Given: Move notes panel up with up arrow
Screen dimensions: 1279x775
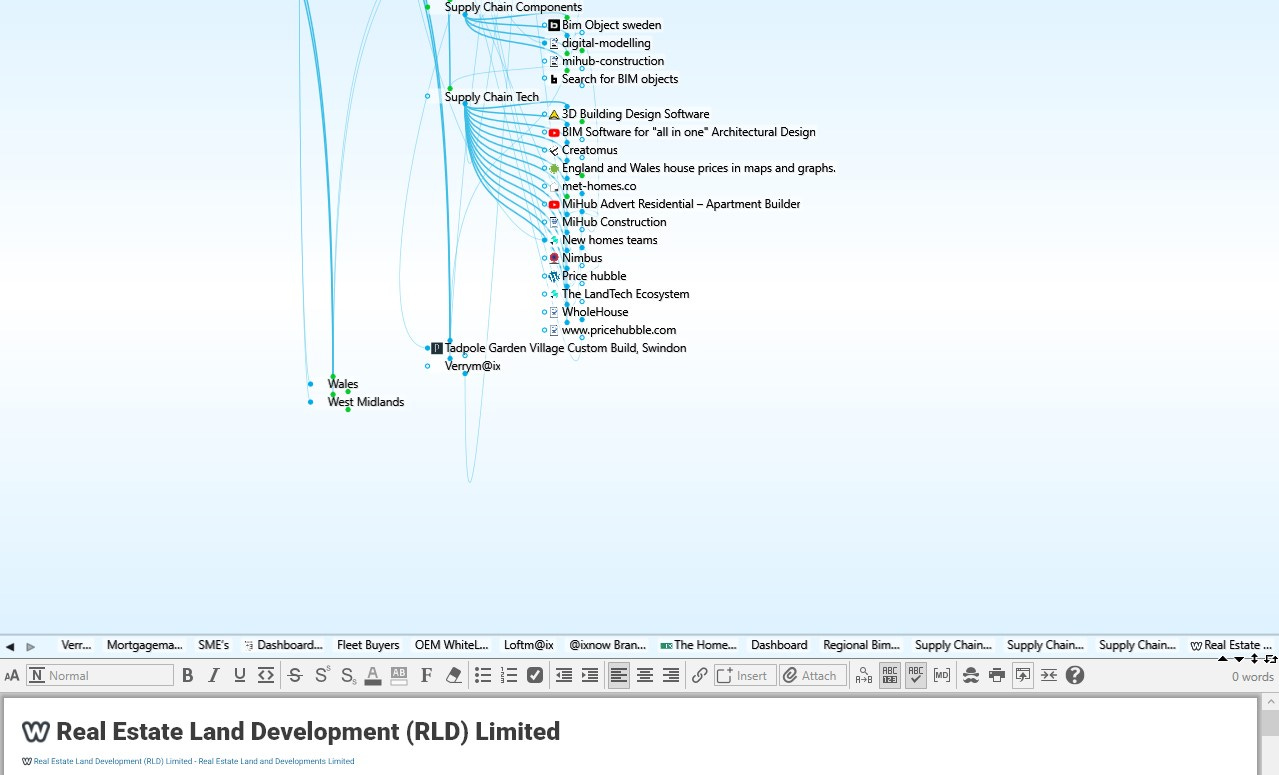Looking at the screenshot, I should (1222, 659).
